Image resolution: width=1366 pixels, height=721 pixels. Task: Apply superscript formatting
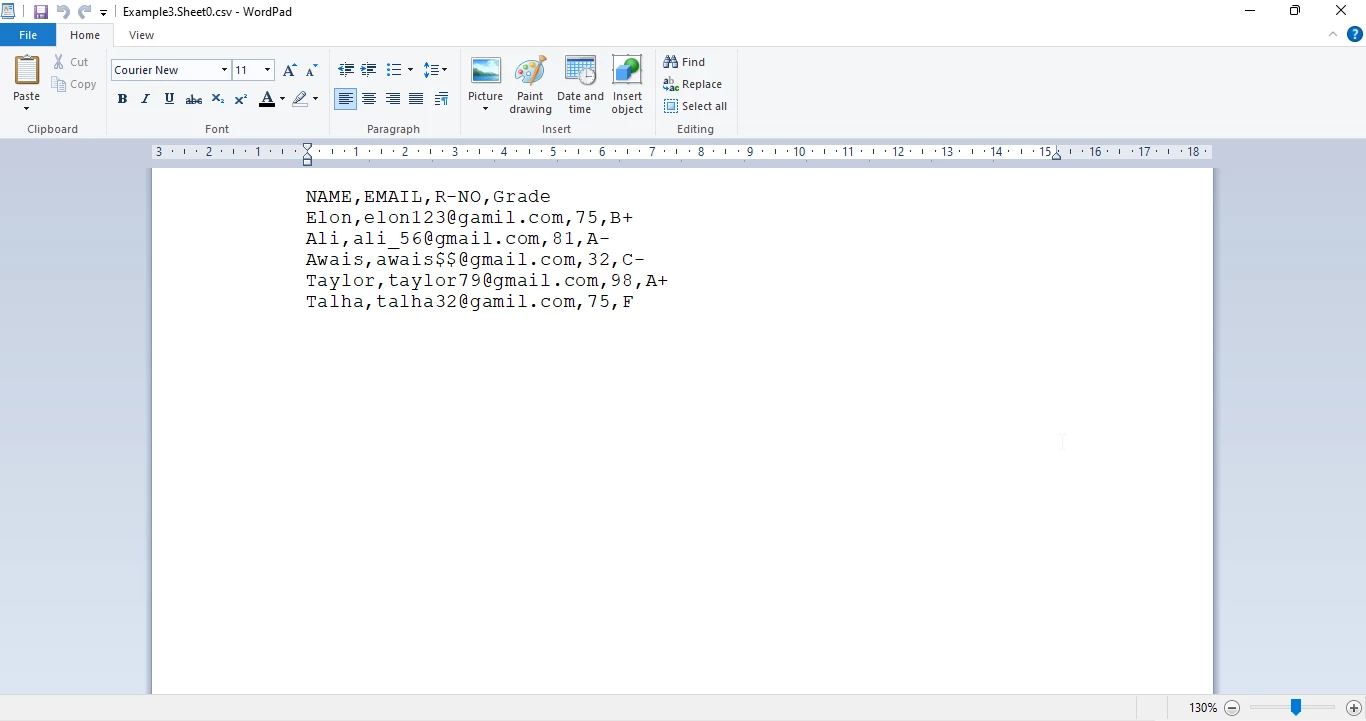click(x=241, y=99)
